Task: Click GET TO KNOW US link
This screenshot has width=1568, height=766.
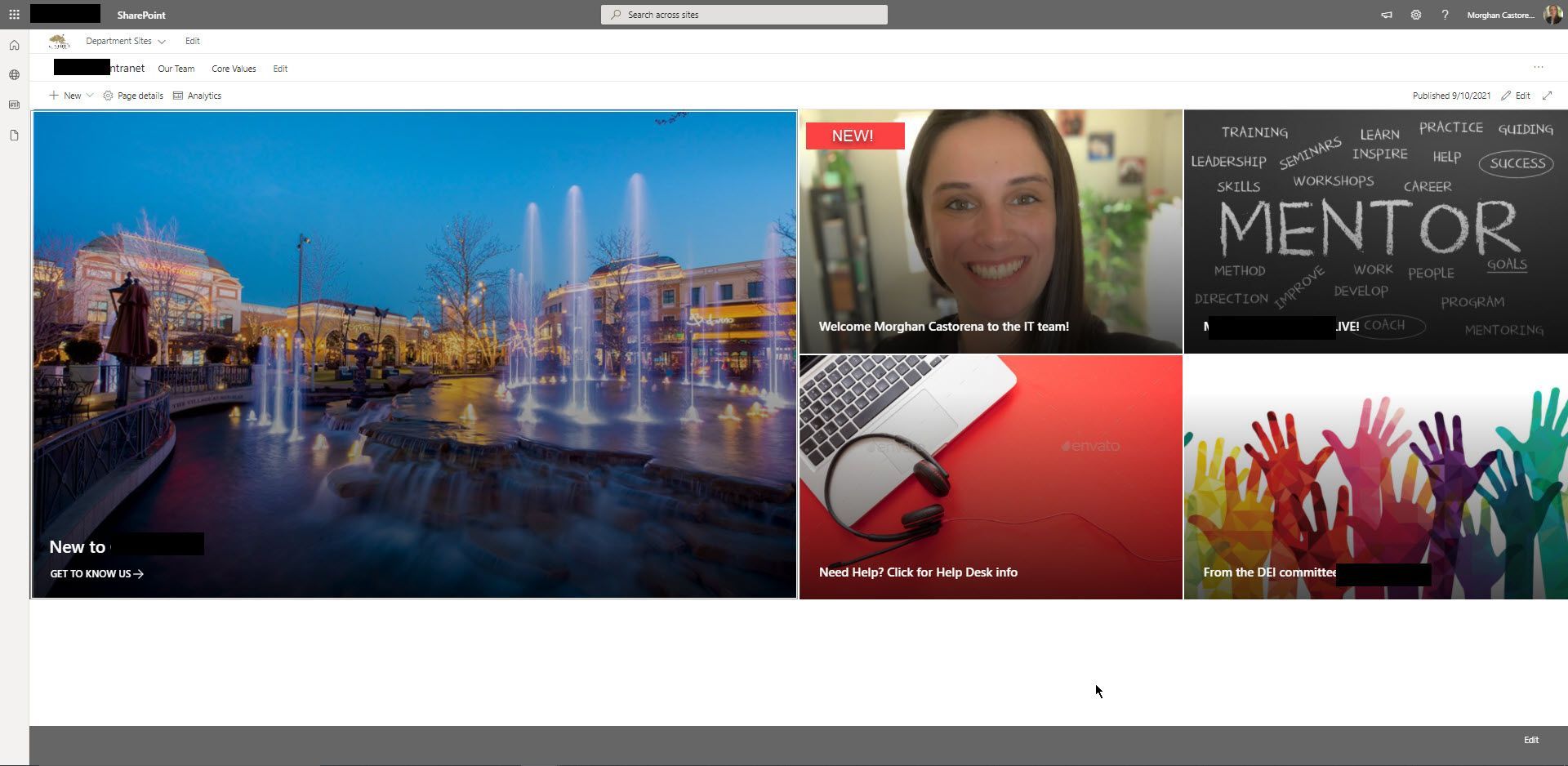Action: click(x=96, y=573)
